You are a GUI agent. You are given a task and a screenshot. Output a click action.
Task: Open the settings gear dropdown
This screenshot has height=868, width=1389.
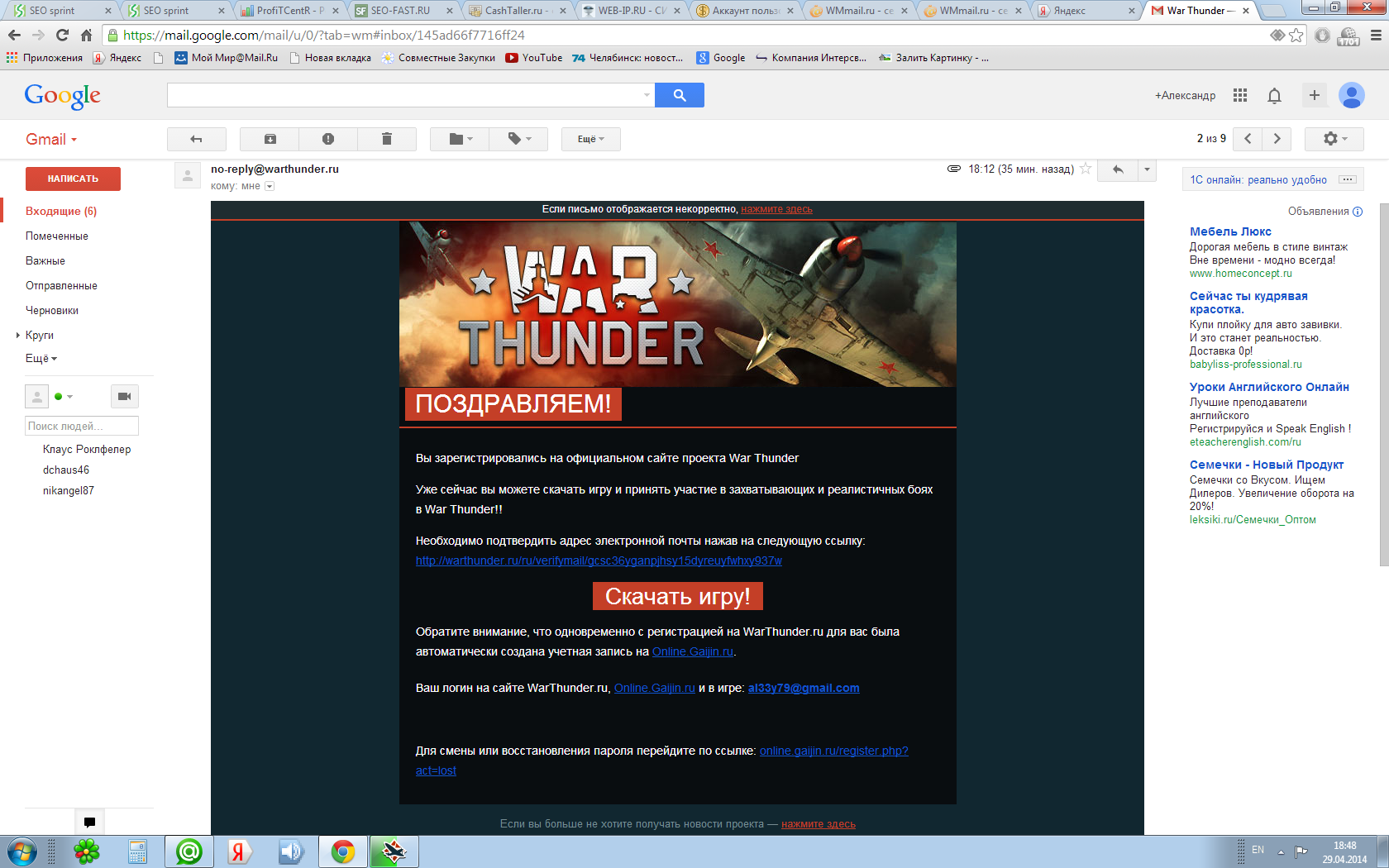tap(1334, 139)
